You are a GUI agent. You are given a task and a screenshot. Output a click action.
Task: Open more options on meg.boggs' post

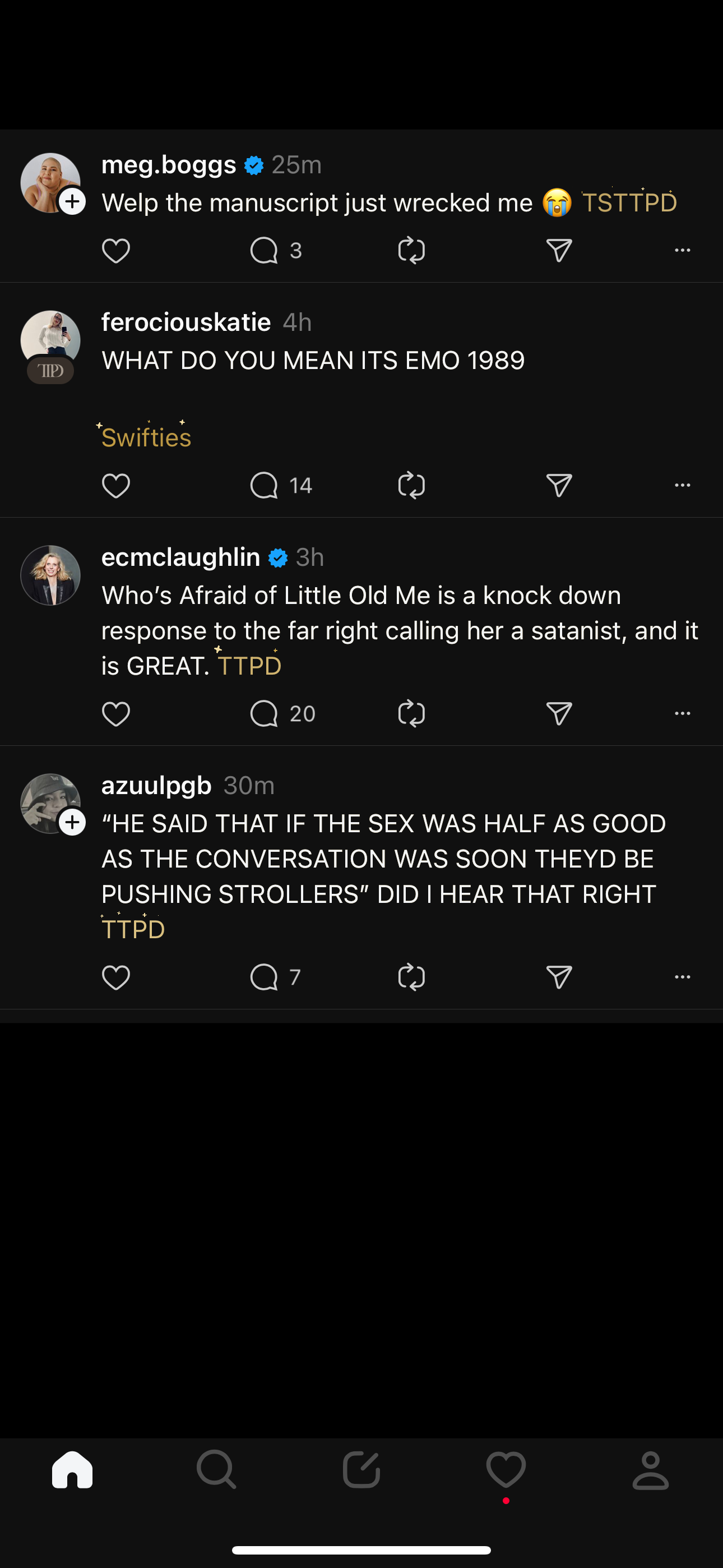click(682, 251)
